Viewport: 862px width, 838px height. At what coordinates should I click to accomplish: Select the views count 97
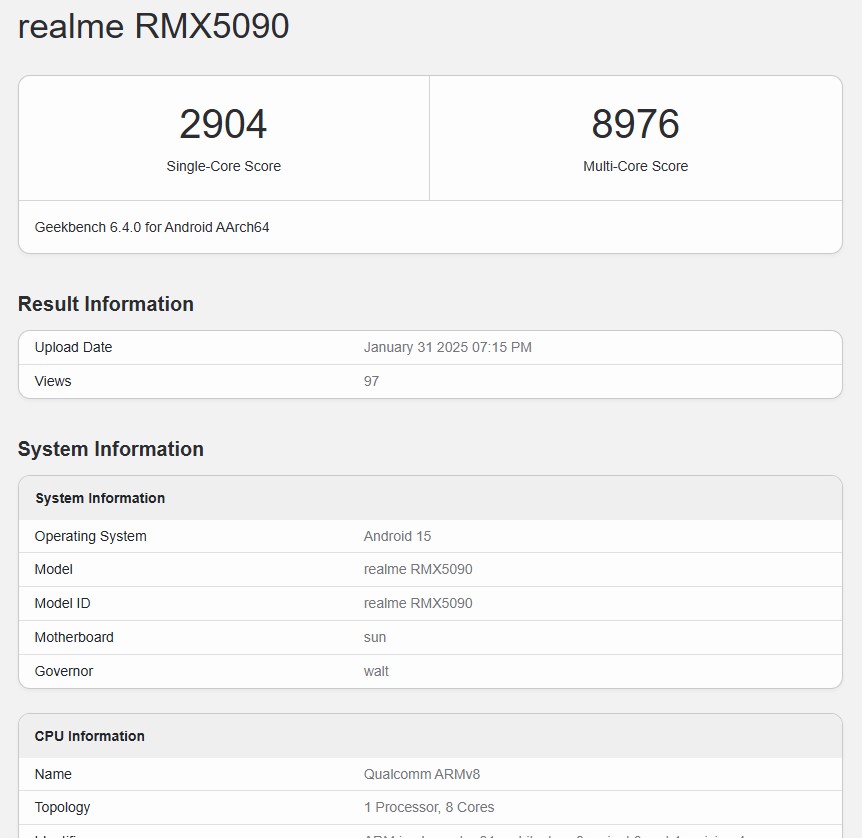[x=371, y=381]
